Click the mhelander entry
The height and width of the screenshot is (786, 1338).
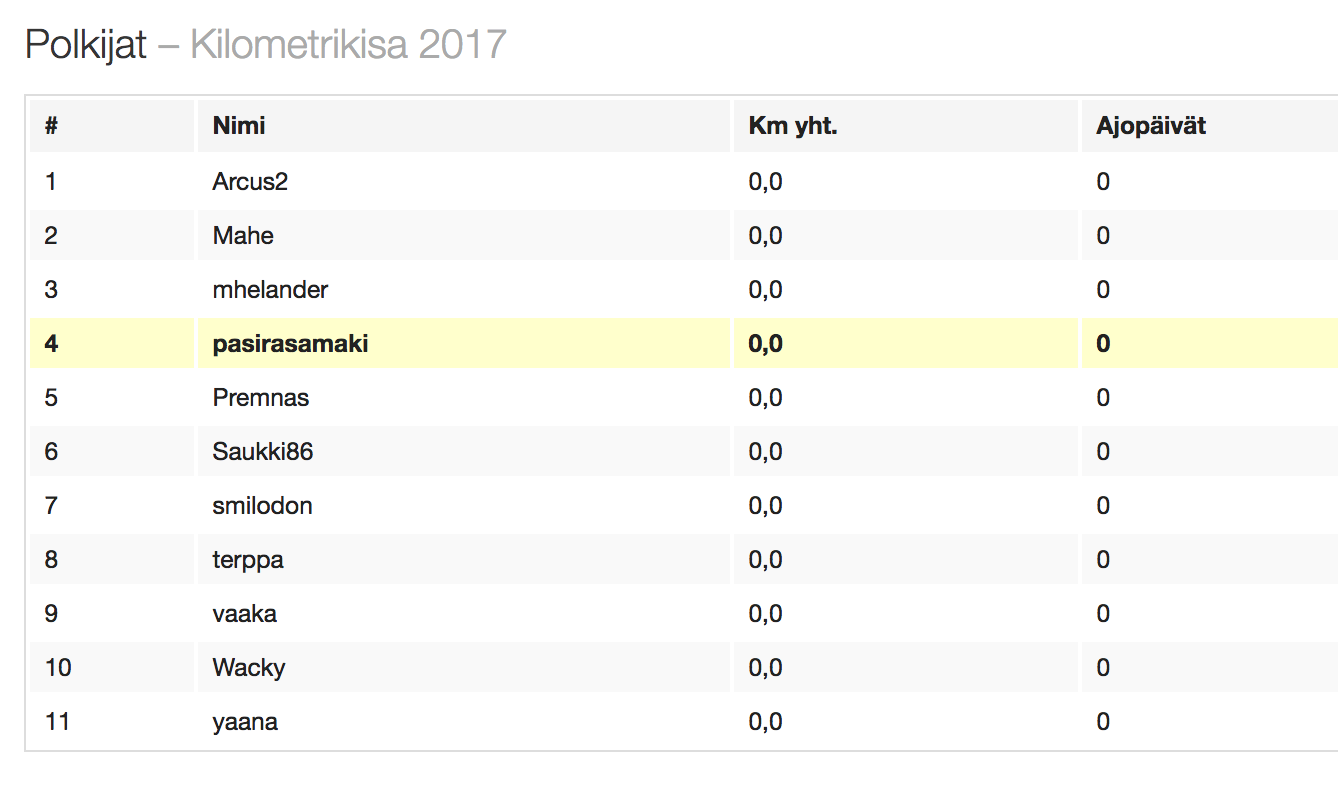point(270,290)
